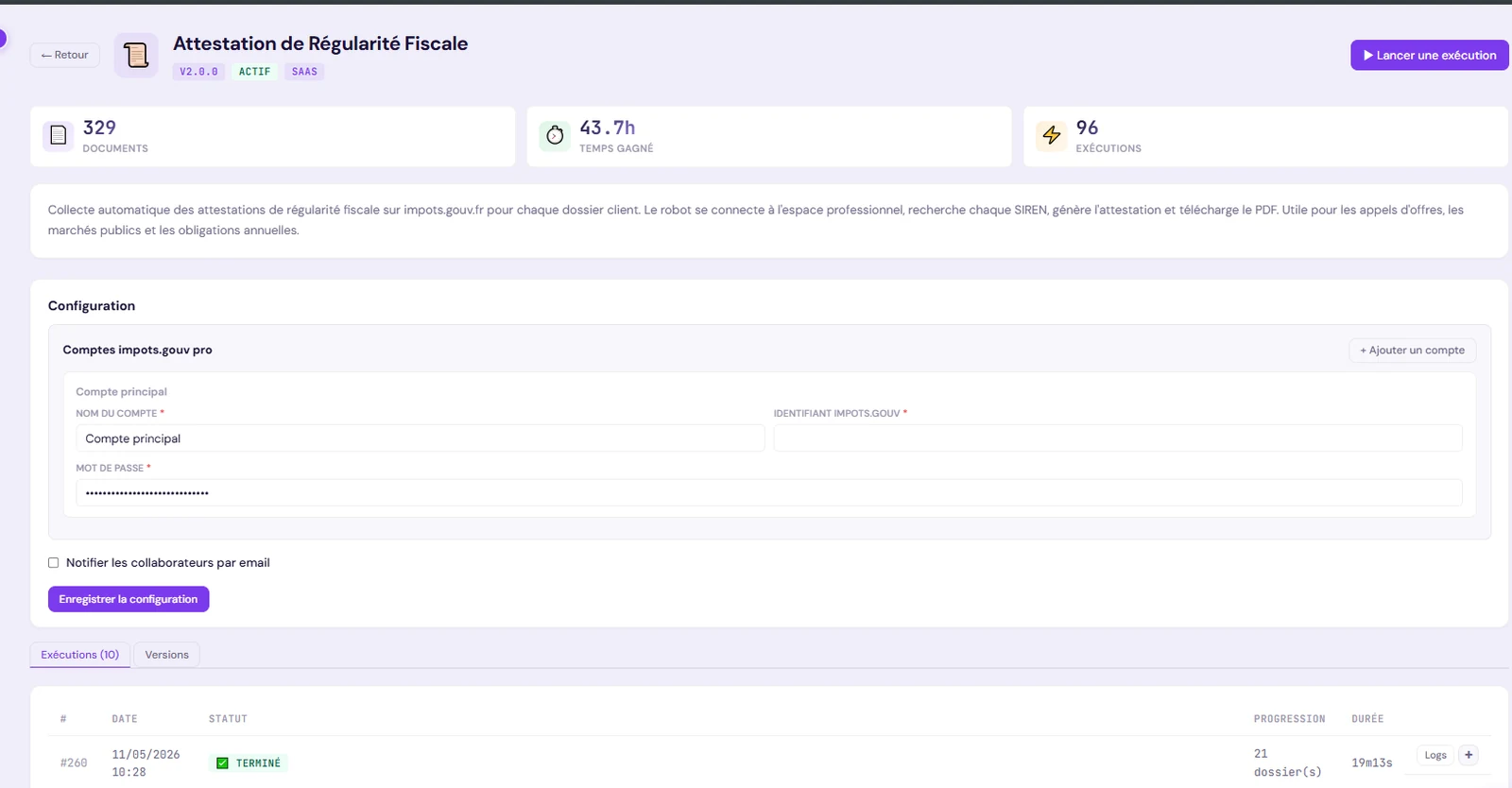Enable Notifier les collaborateurs par email

(x=54, y=562)
